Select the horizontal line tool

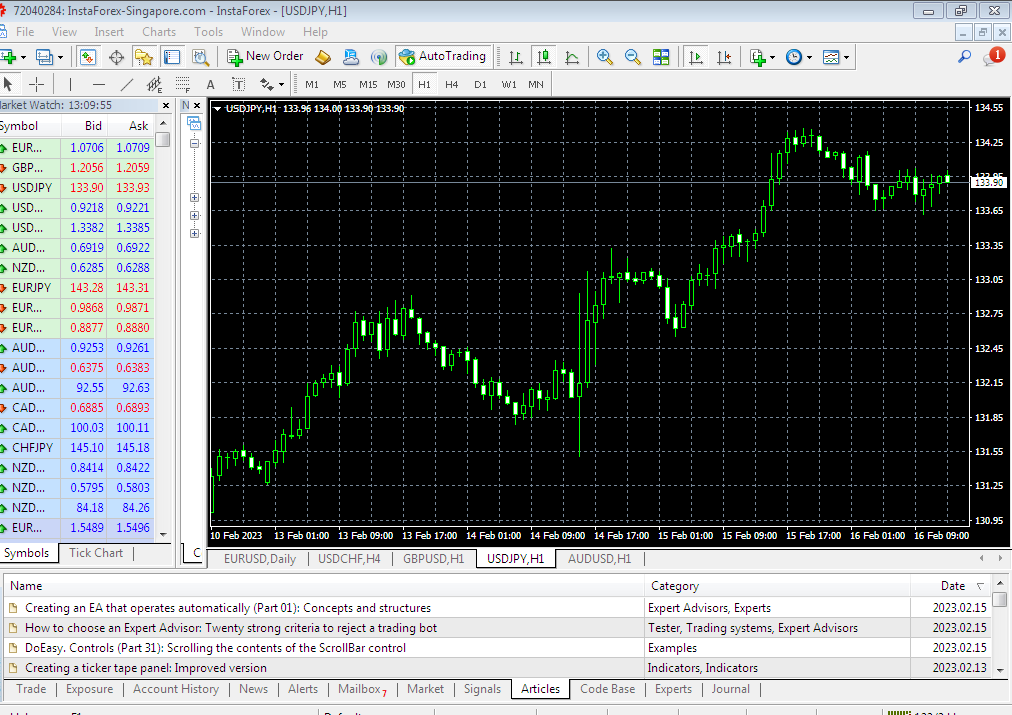[x=98, y=85]
